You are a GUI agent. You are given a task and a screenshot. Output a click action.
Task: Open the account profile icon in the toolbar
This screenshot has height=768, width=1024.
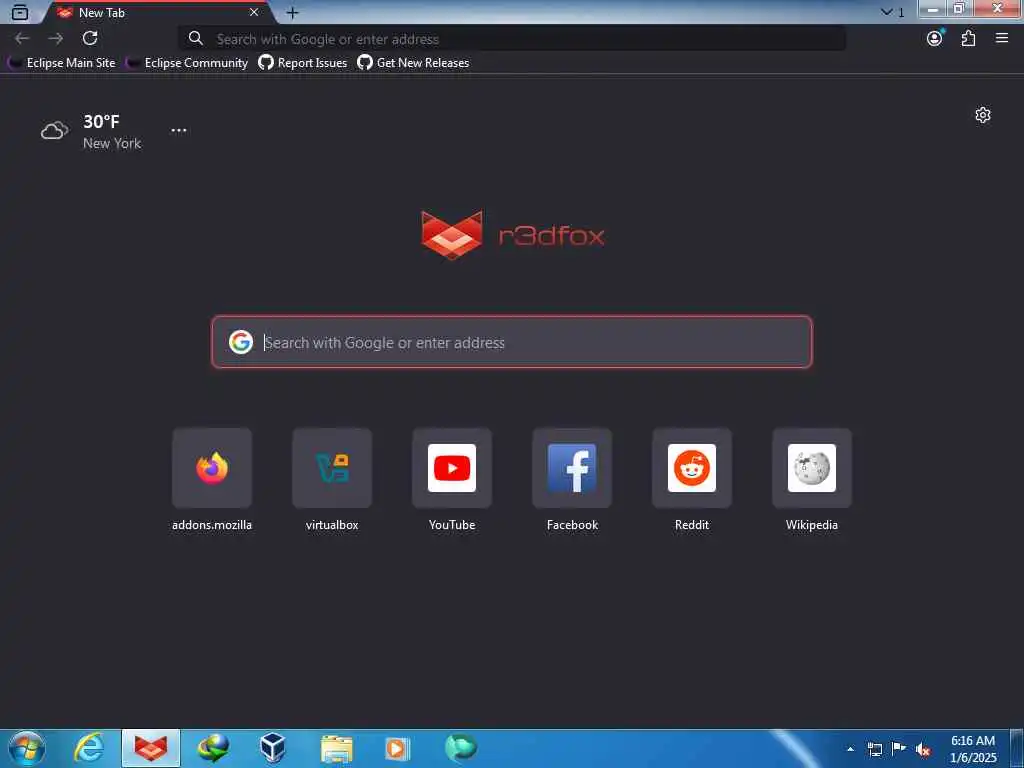(935, 39)
